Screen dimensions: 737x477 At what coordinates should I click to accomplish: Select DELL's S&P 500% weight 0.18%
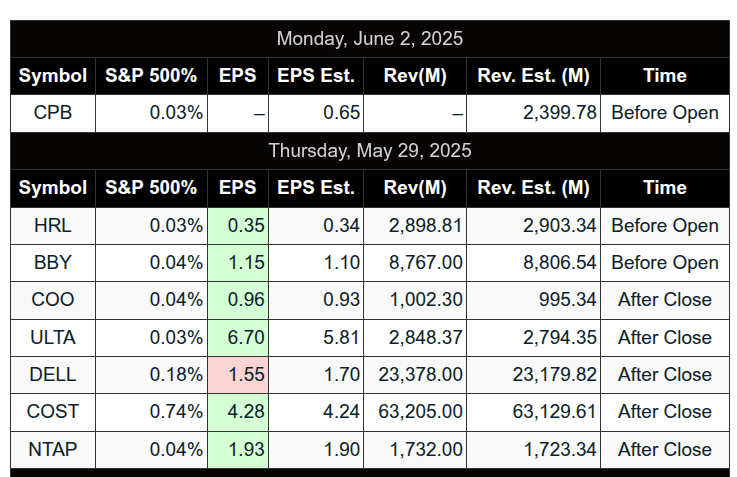(x=151, y=375)
